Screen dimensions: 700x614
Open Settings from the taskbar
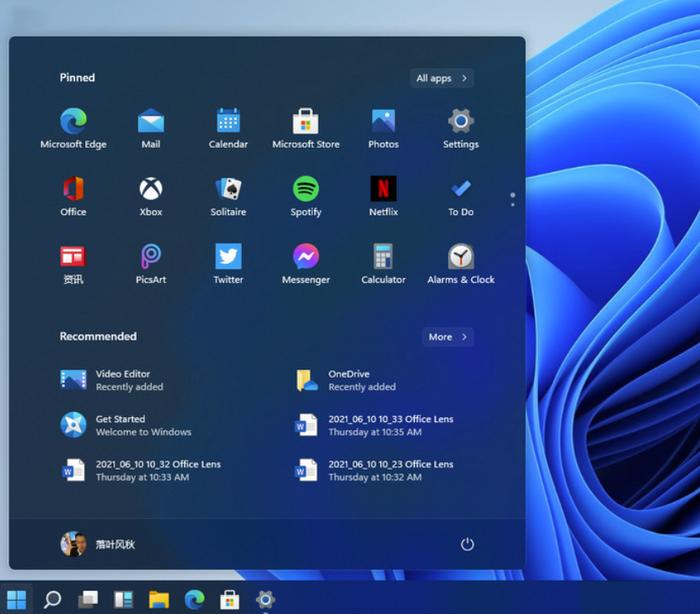tap(265, 599)
